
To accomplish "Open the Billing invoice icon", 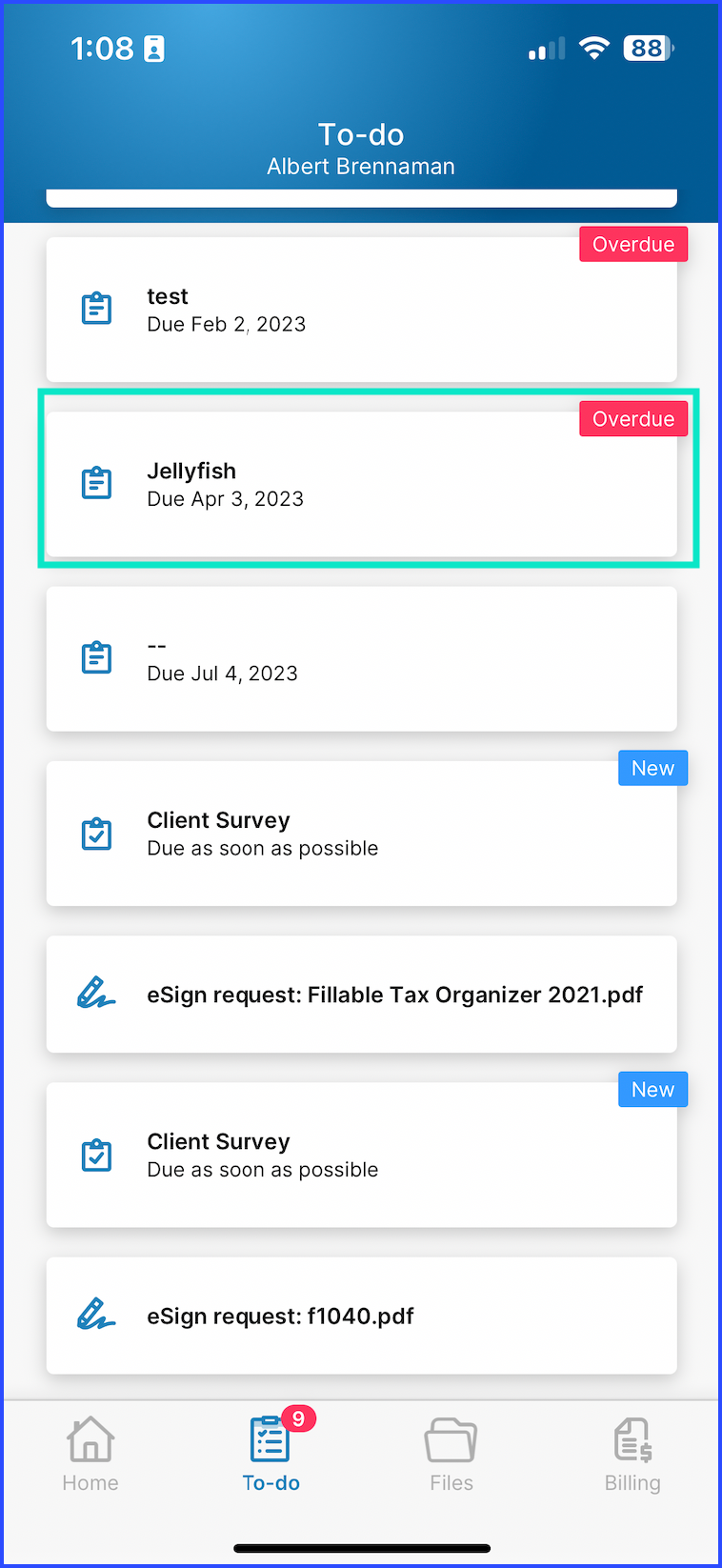I will (x=632, y=1439).
